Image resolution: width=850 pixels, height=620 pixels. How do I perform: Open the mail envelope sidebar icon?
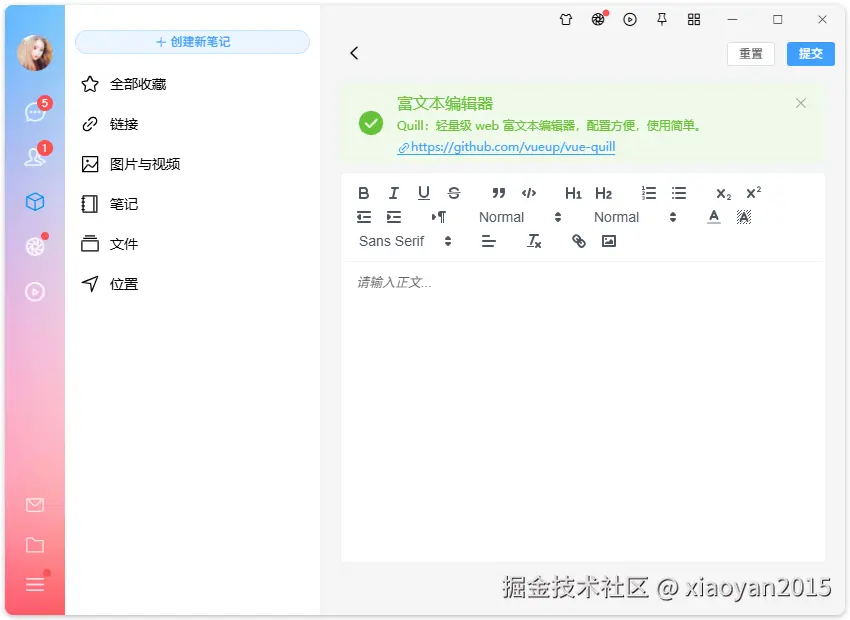click(35, 505)
